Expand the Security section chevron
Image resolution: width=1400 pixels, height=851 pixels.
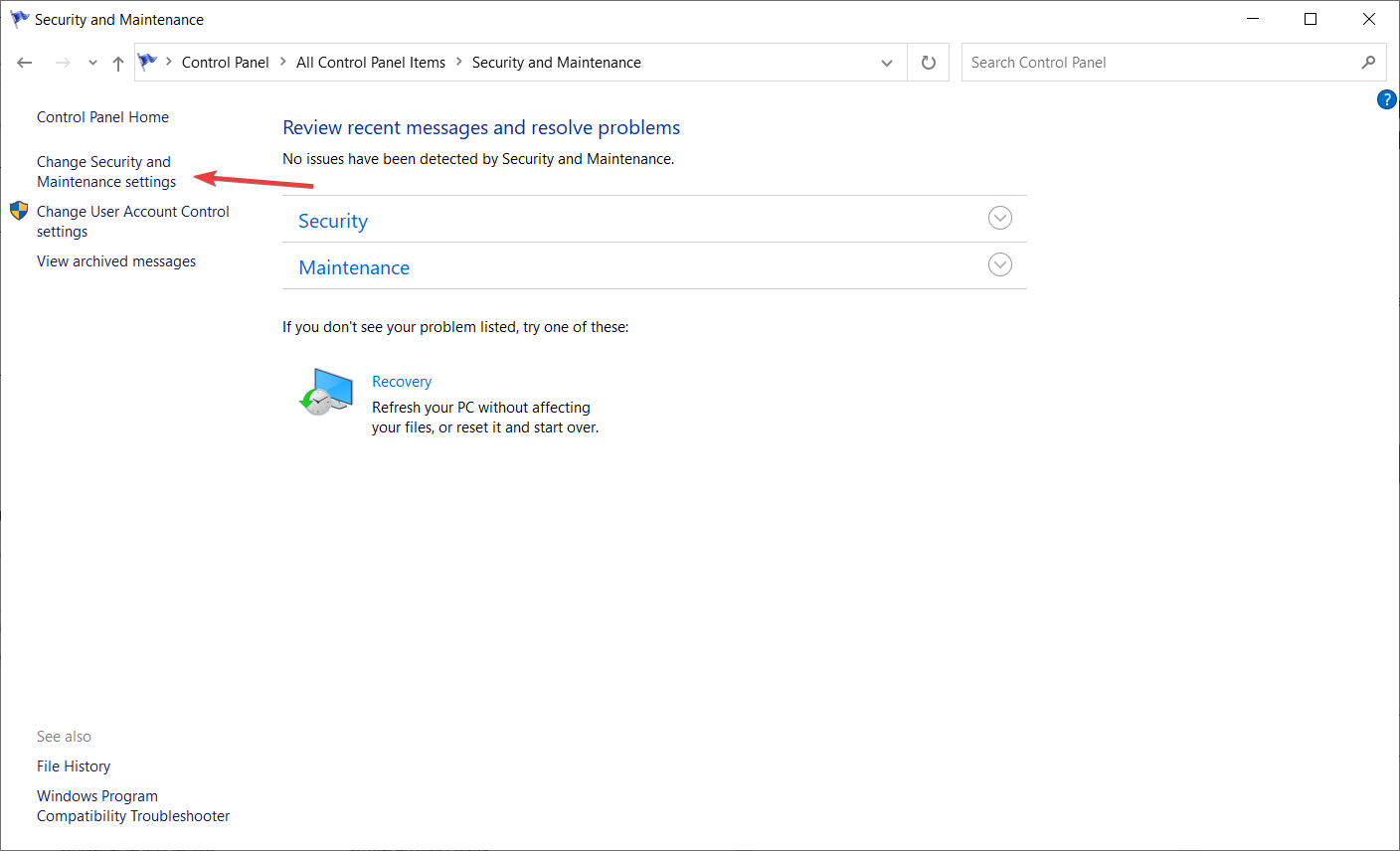(1000, 218)
